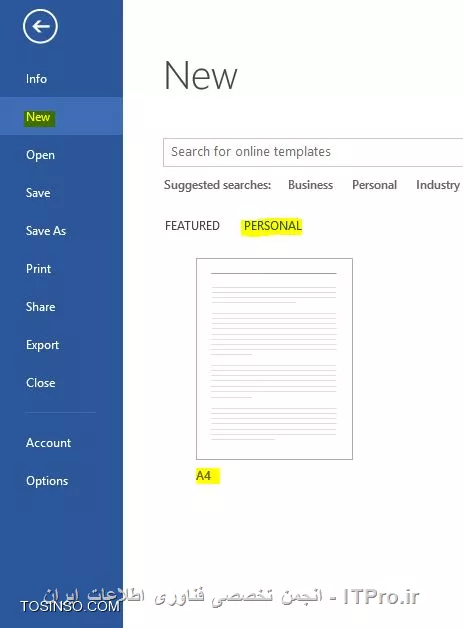Screen dimensions: 463x628
Task: Click the A4 template name label
Action: [x=203, y=476]
